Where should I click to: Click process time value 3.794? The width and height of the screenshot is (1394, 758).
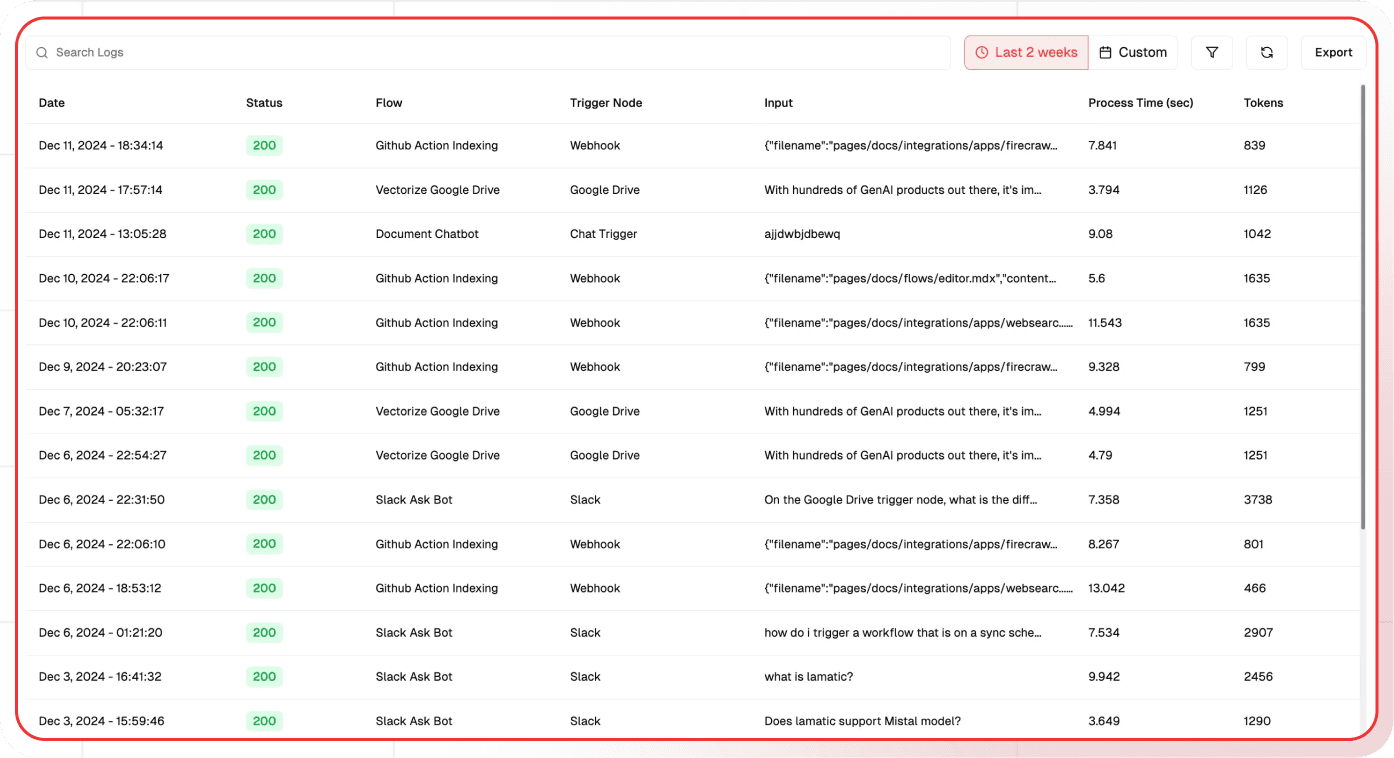1104,190
